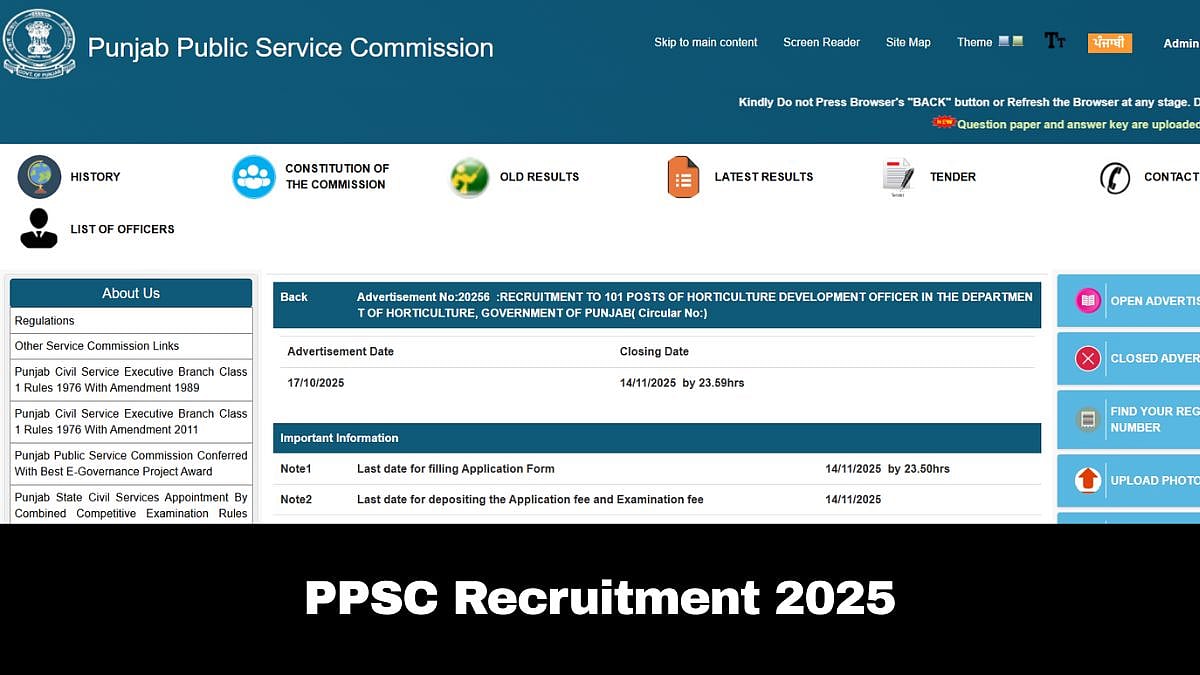
Task: Open the Latest Results list icon
Action: 683,175
